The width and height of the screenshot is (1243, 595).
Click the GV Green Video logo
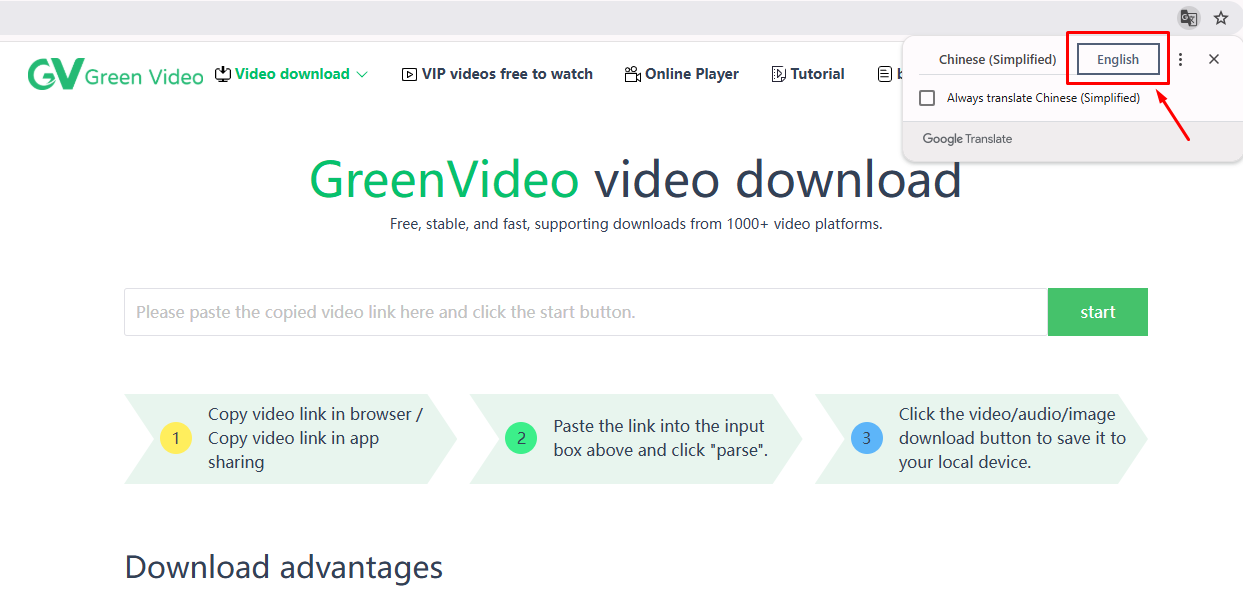point(114,73)
